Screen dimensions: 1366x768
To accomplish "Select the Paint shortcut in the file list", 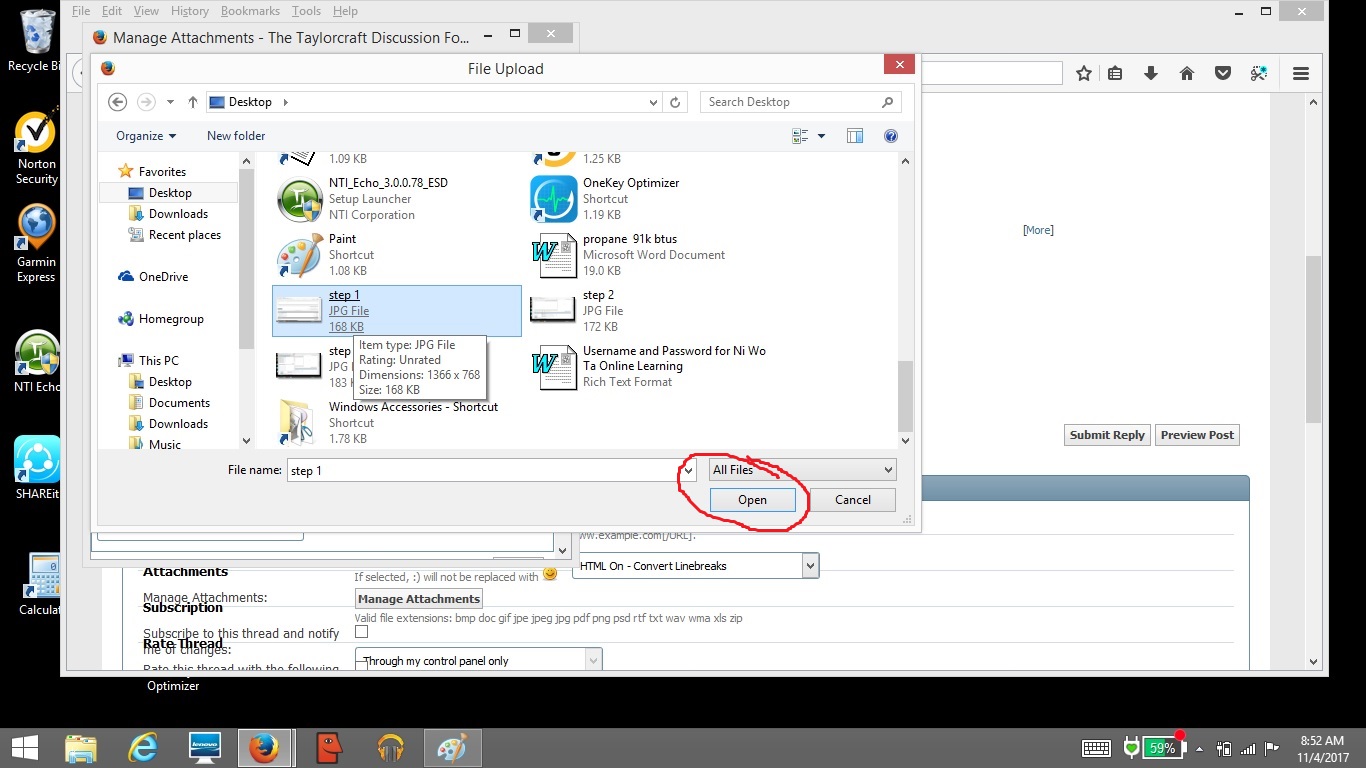I will click(x=397, y=255).
